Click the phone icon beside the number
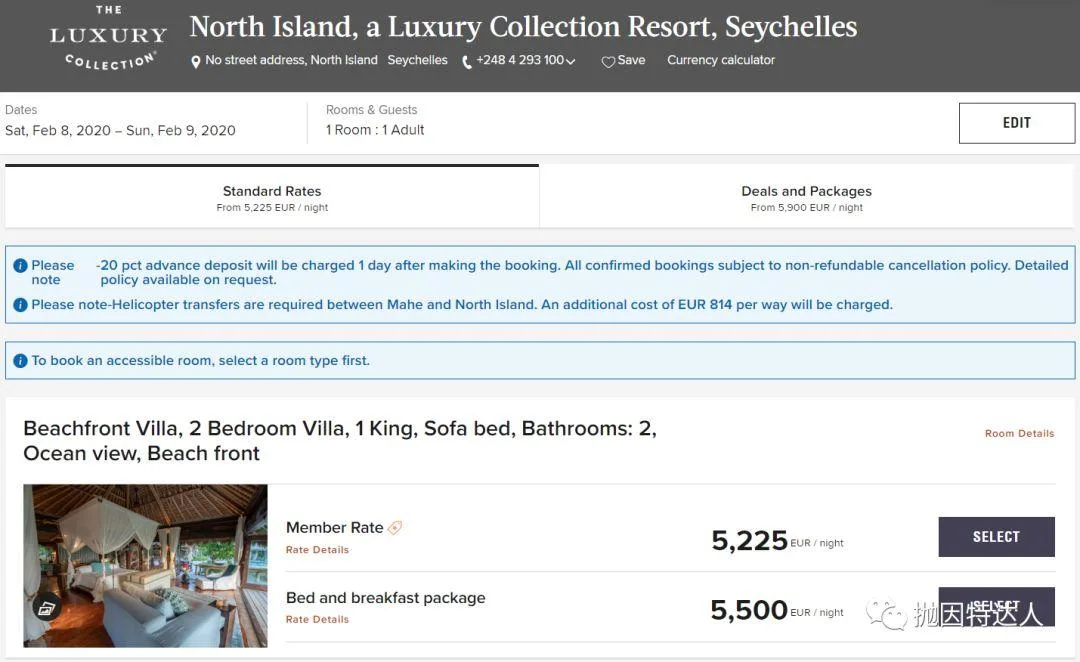 [466, 62]
